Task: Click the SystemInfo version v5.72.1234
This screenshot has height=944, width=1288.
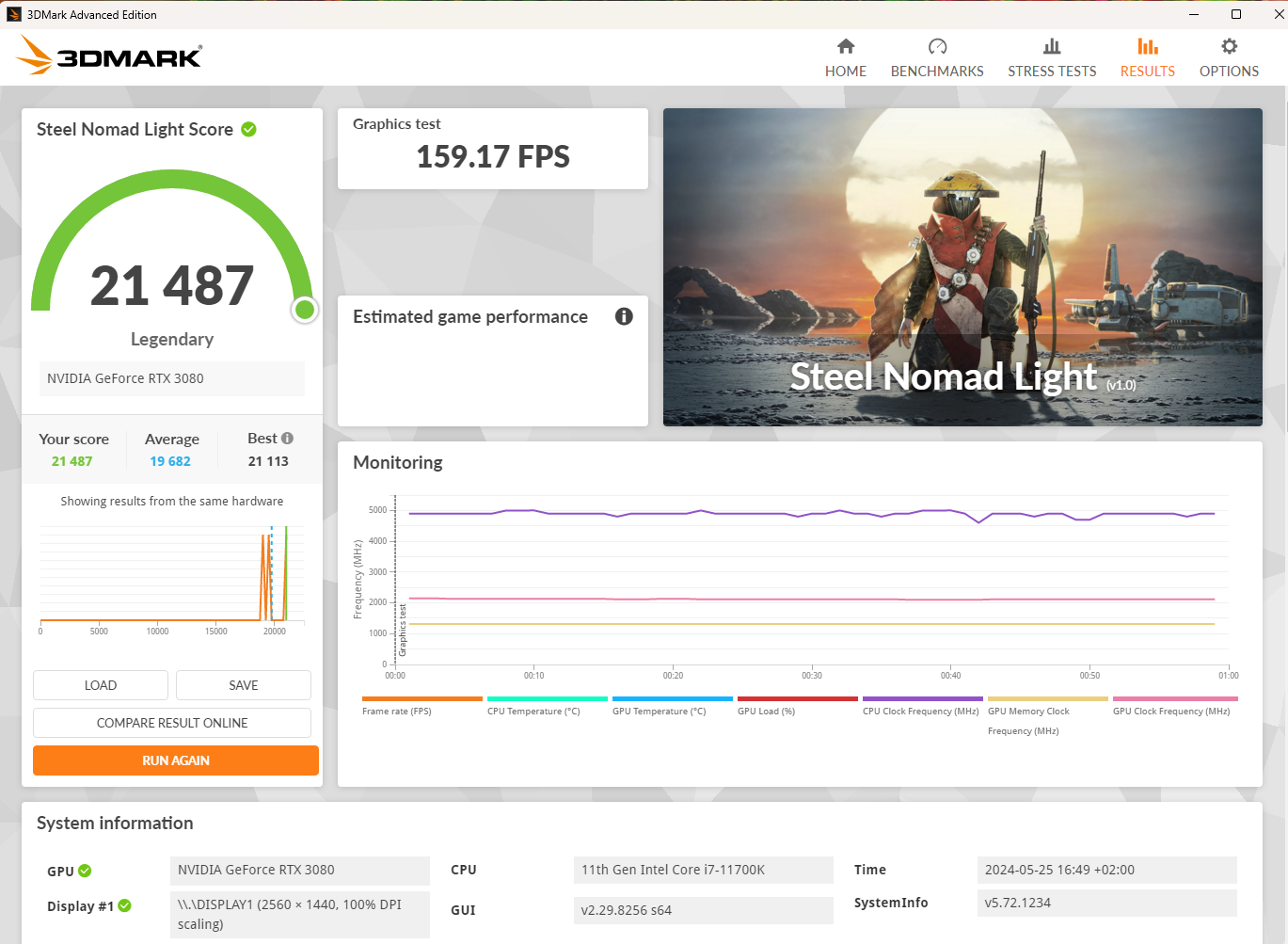Action: click(x=1106, y=903)
